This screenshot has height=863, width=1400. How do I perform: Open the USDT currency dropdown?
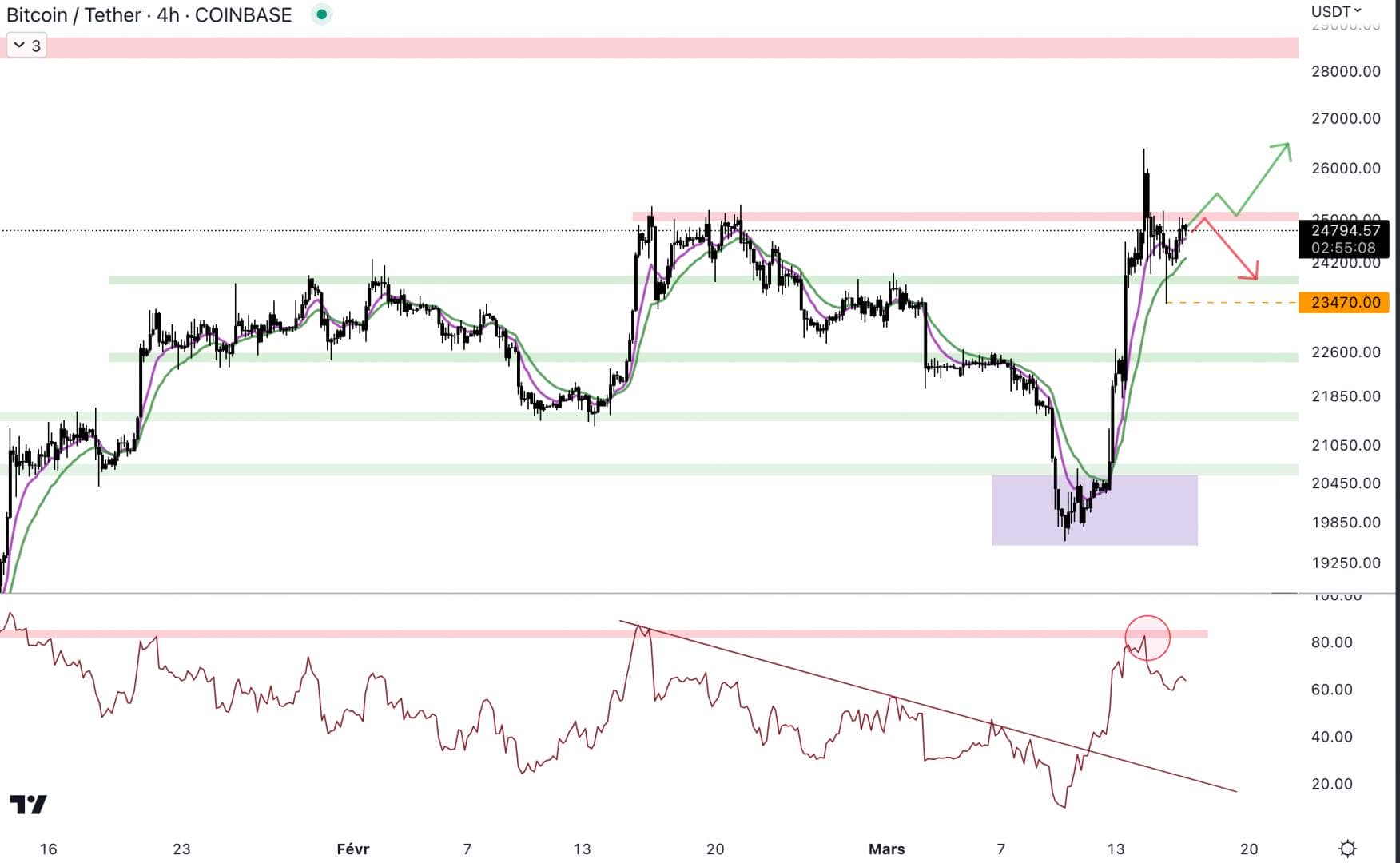tap(1336, 11)
